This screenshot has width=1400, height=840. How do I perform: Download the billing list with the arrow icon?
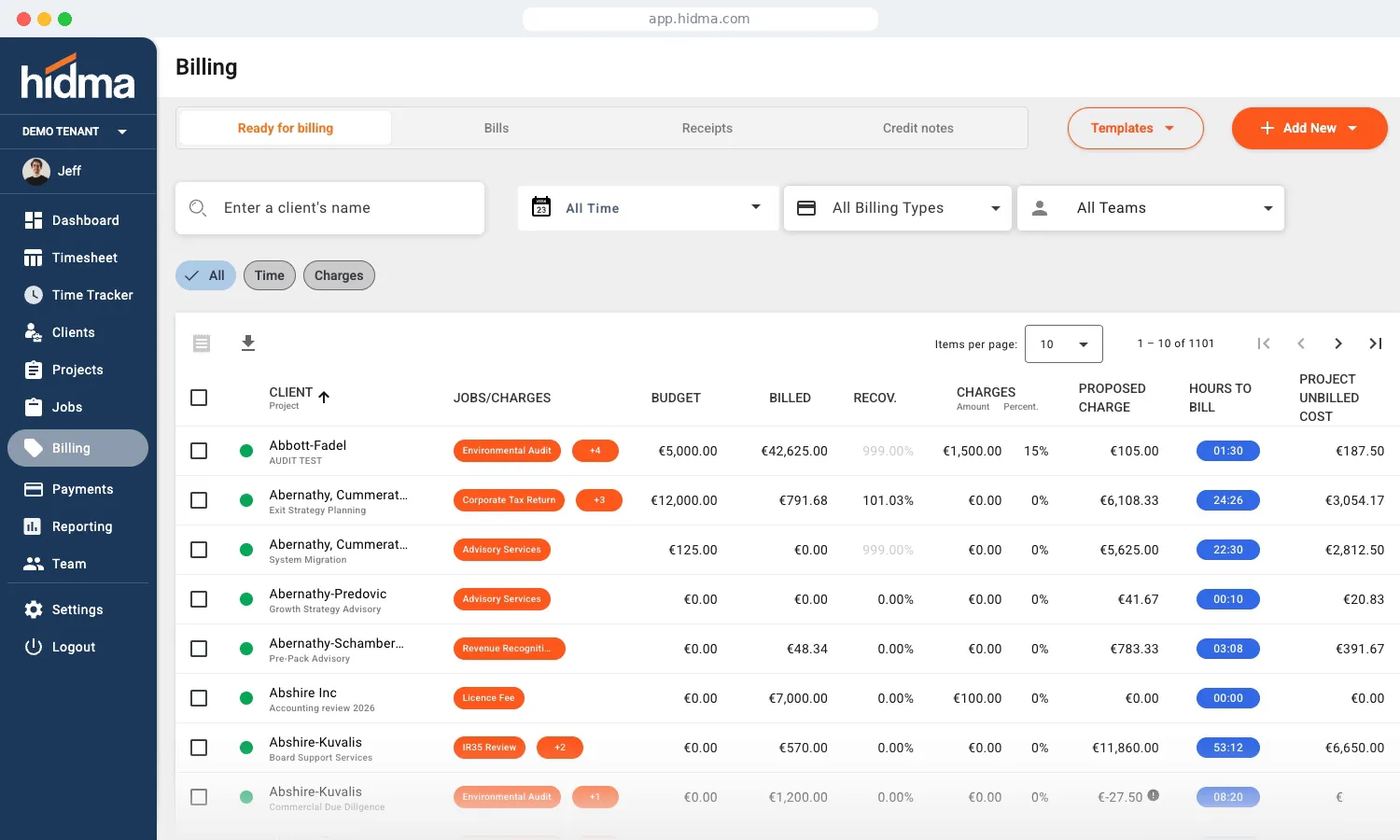pos(248,343)
